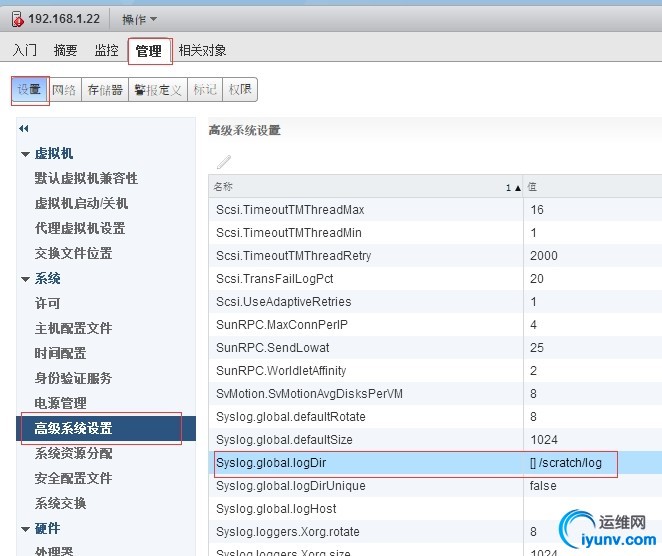Select the Syslog.global.logDirUnique row
Viewport: 662px width, 556px height.
435,486
